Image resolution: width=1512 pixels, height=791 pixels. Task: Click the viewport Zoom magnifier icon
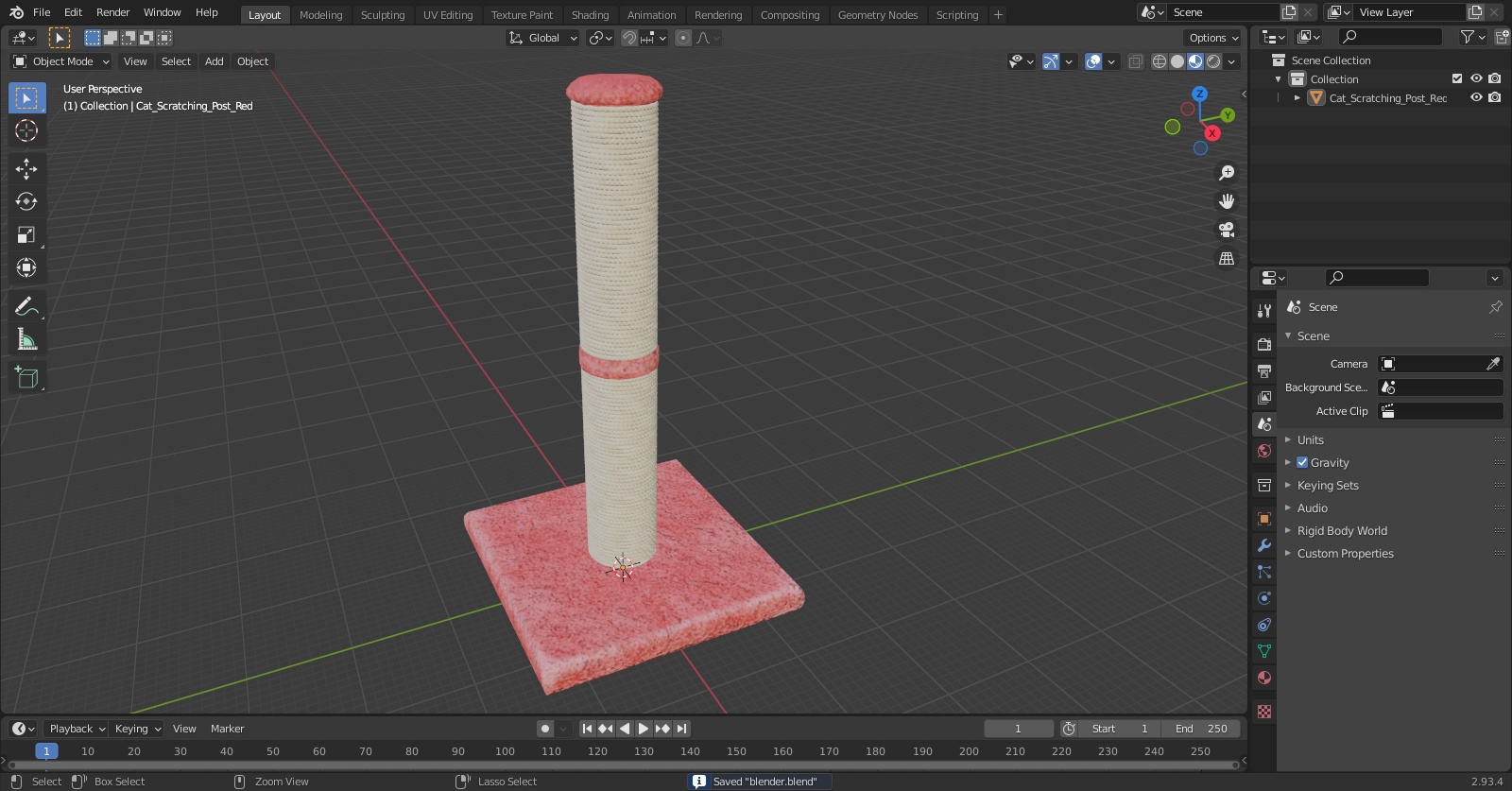1227,173
